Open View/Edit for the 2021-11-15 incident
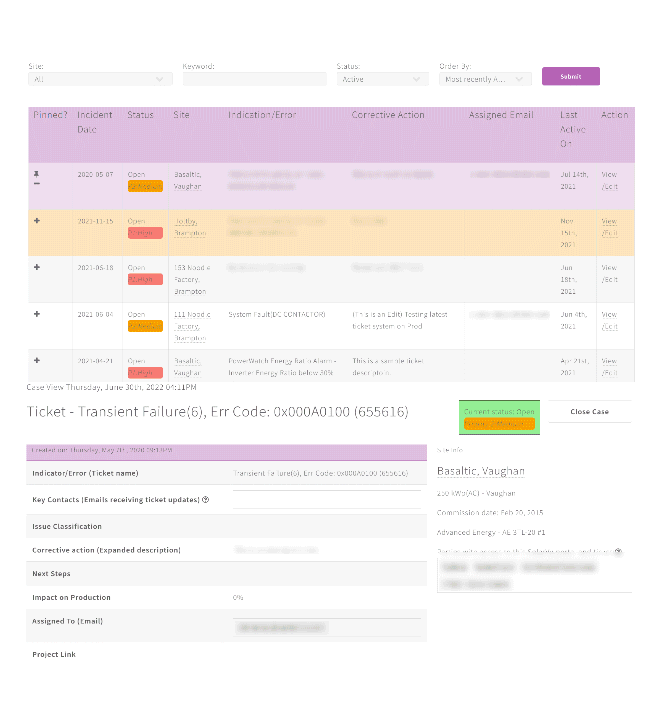653x704 pixels. pos(609,227)
